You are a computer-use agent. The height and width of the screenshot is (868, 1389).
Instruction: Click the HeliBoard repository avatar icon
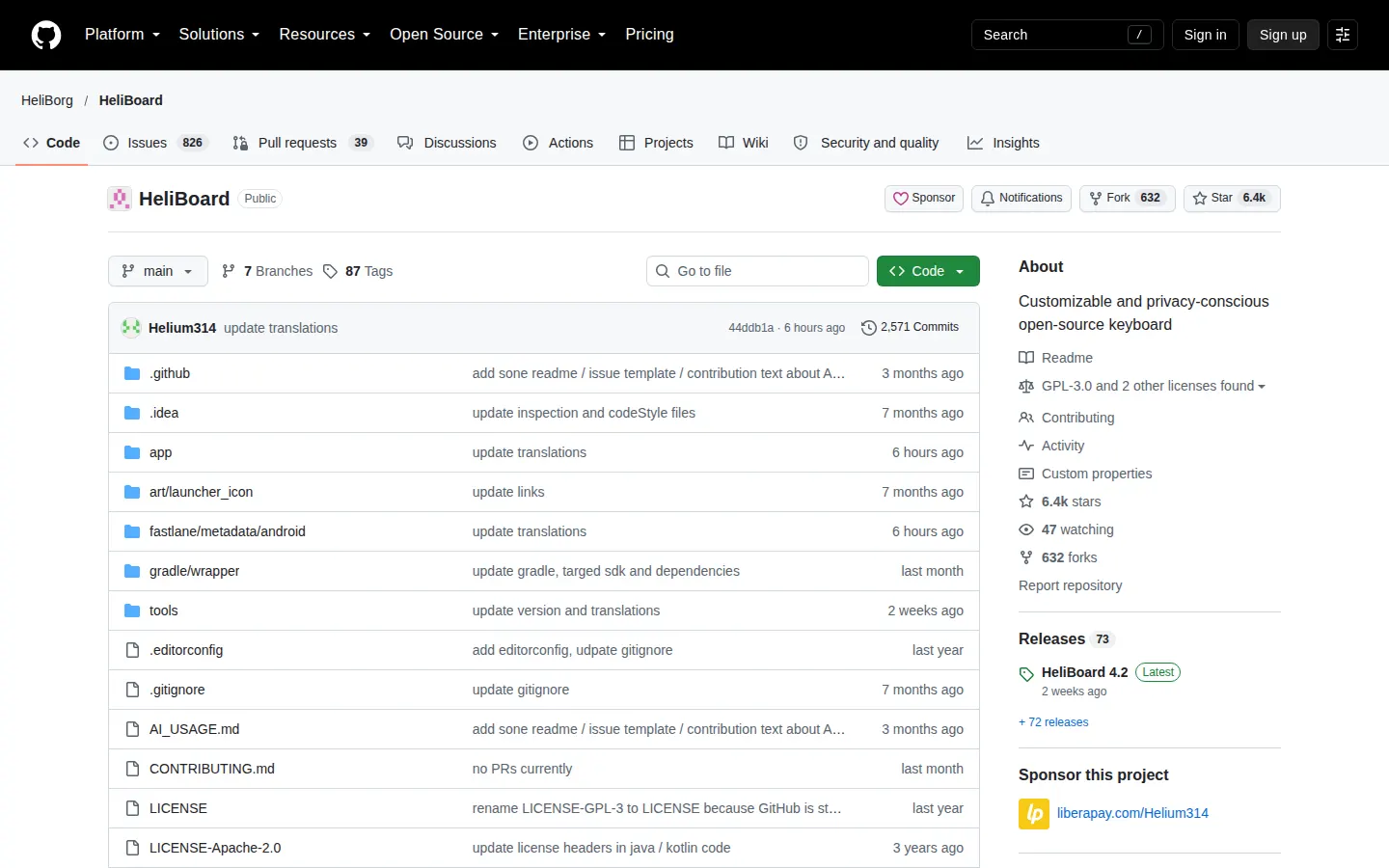click(x=120, y=199)
